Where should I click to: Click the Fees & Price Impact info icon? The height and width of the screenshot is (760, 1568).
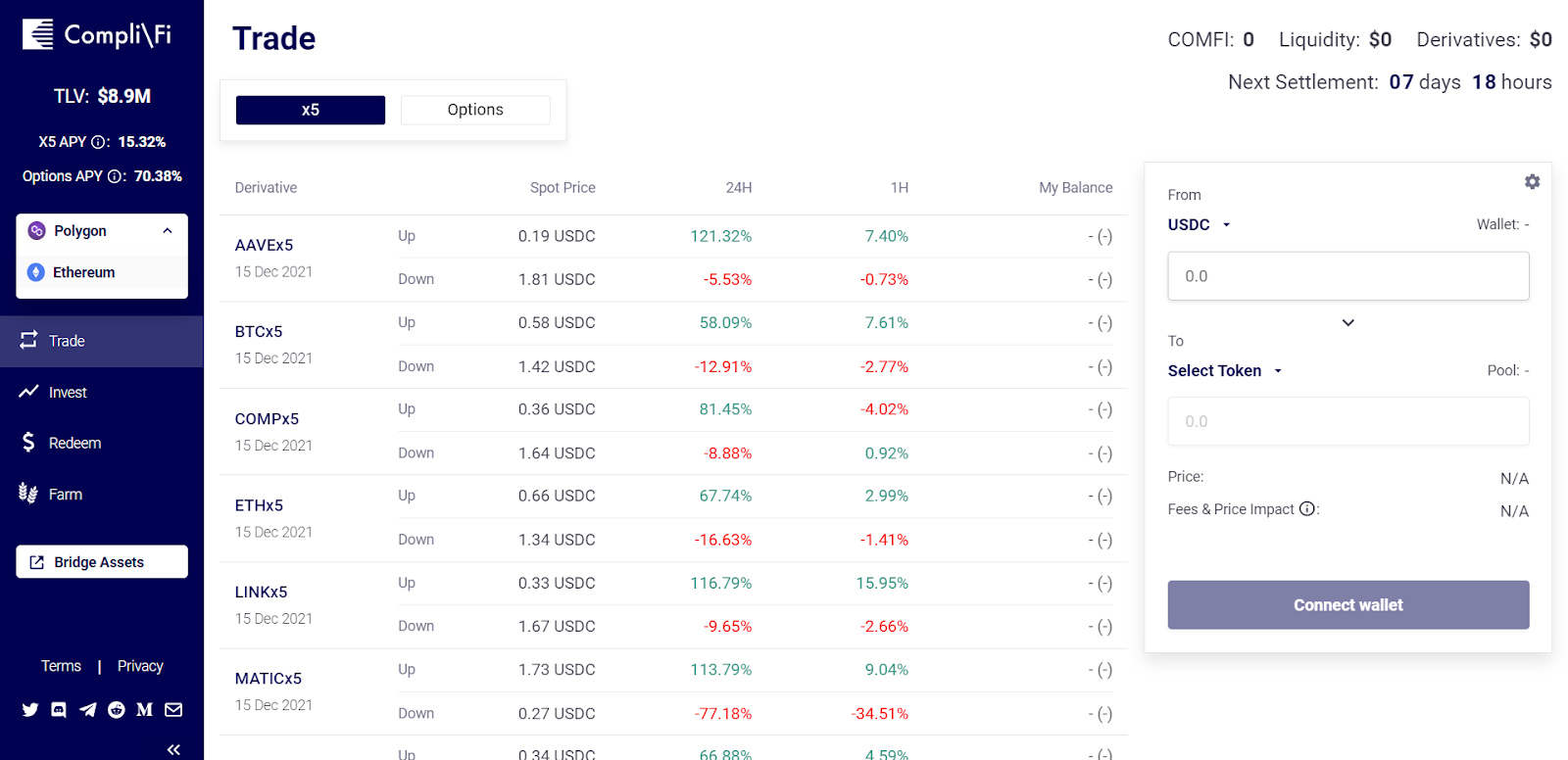pyautogui.click(x=1306, y=509)
